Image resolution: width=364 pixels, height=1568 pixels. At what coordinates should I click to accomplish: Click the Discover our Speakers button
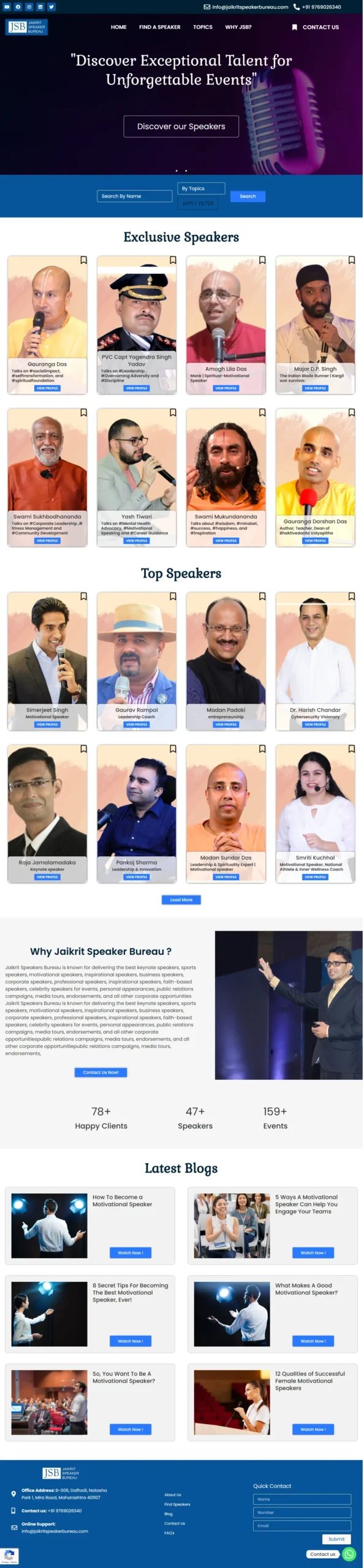[181, 126]
